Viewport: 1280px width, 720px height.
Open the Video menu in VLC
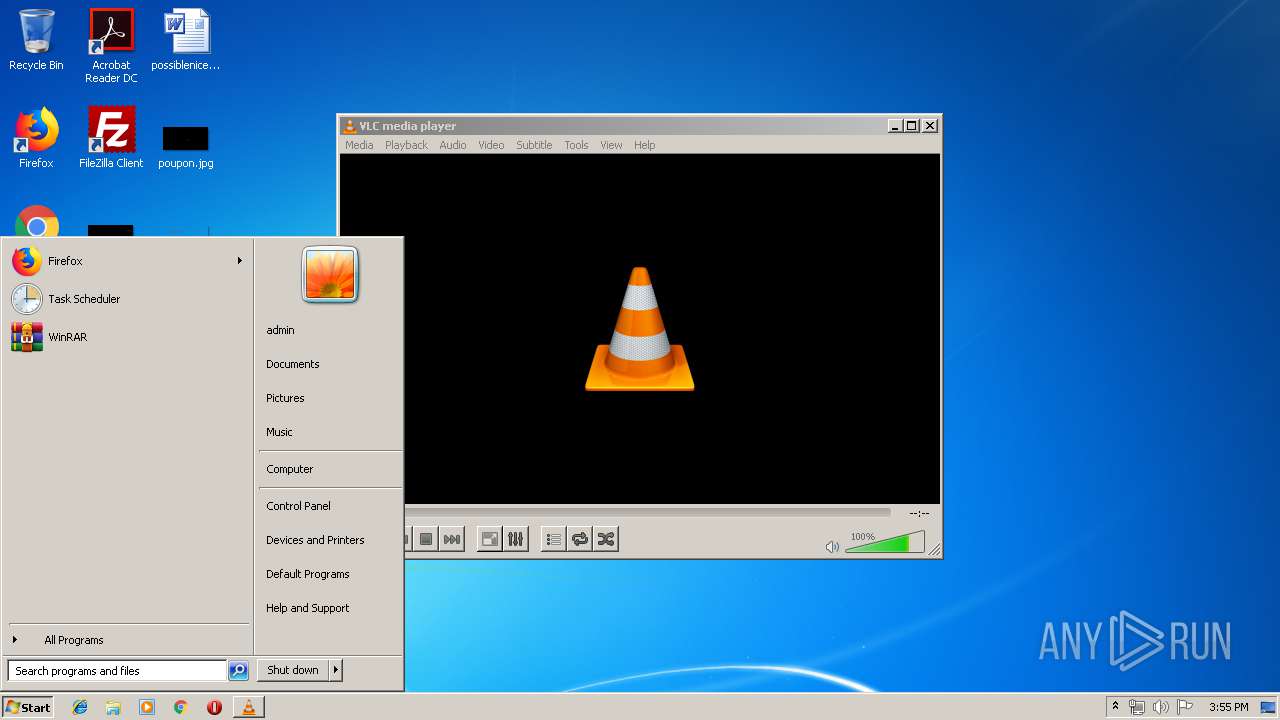pyautogui.click(x=491, y=145)
